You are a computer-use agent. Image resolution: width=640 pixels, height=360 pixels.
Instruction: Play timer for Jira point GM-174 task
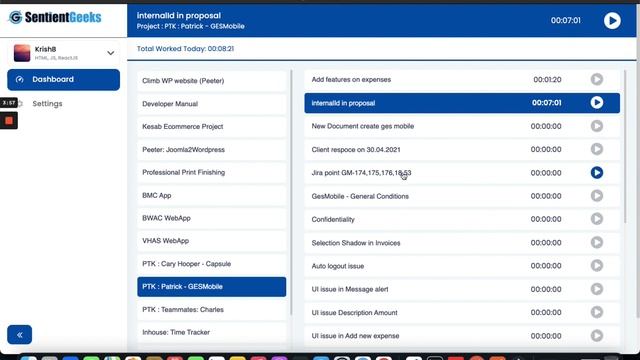(x=597, y=173)
